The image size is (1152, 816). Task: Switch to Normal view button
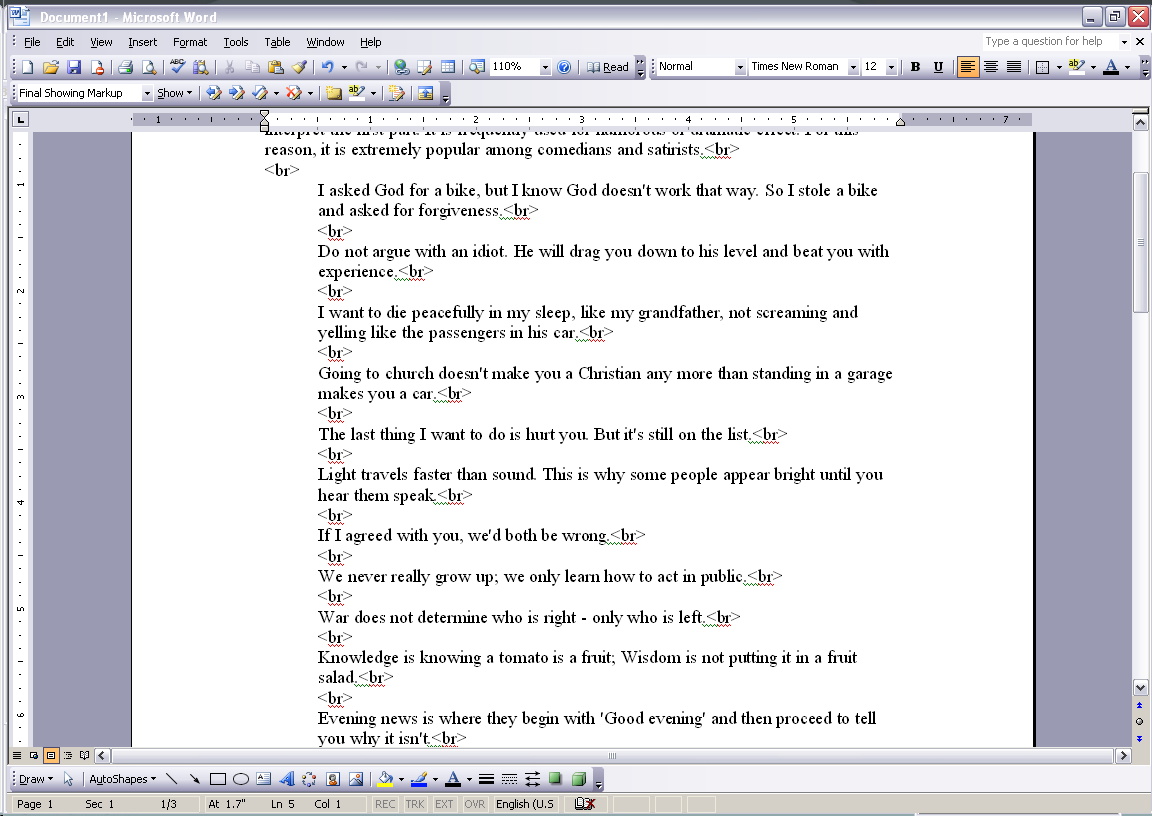(x=17, y=755)
